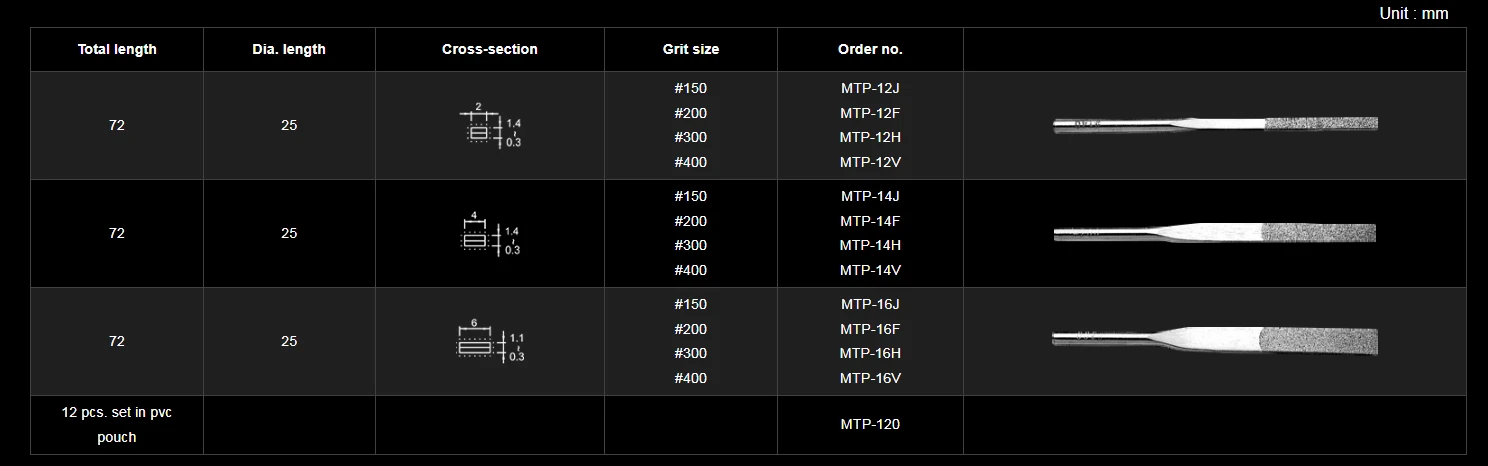Screen dimensions: 1488x466
Task: Click the MTP-16 diamond file image
Action: coord(1215,341)
